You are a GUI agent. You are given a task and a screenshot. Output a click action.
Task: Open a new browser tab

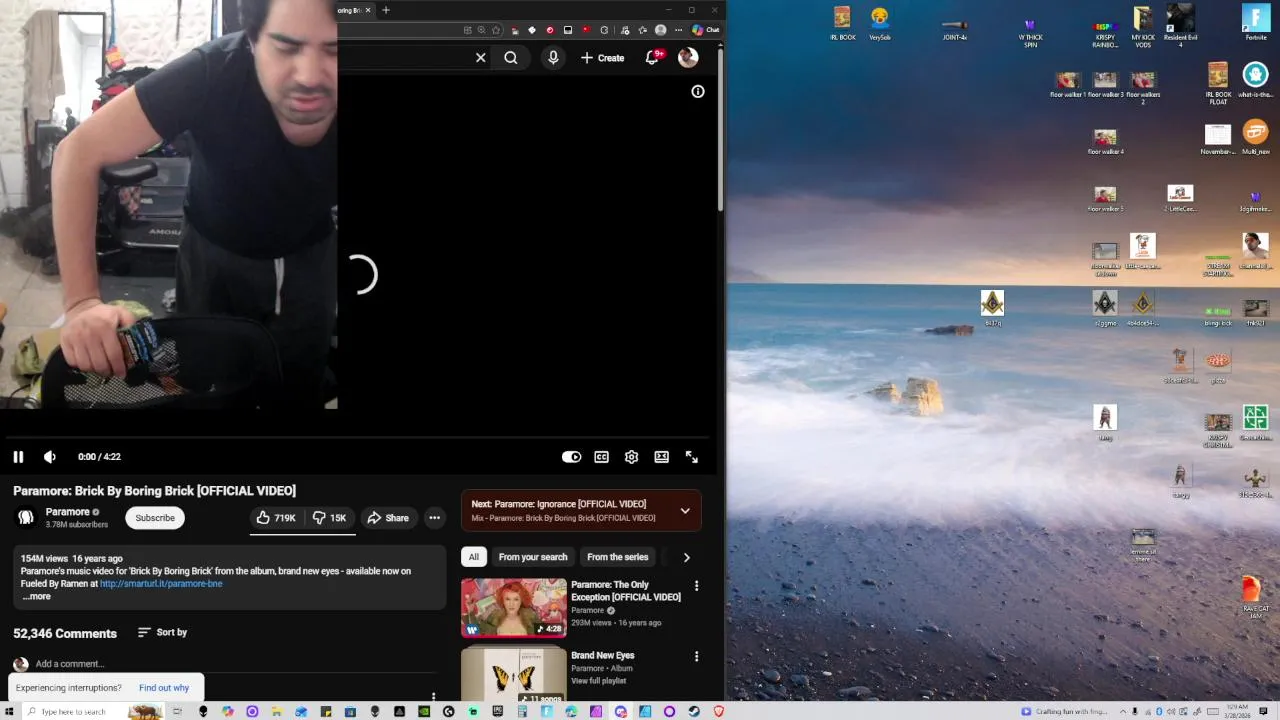pos(386,10)
